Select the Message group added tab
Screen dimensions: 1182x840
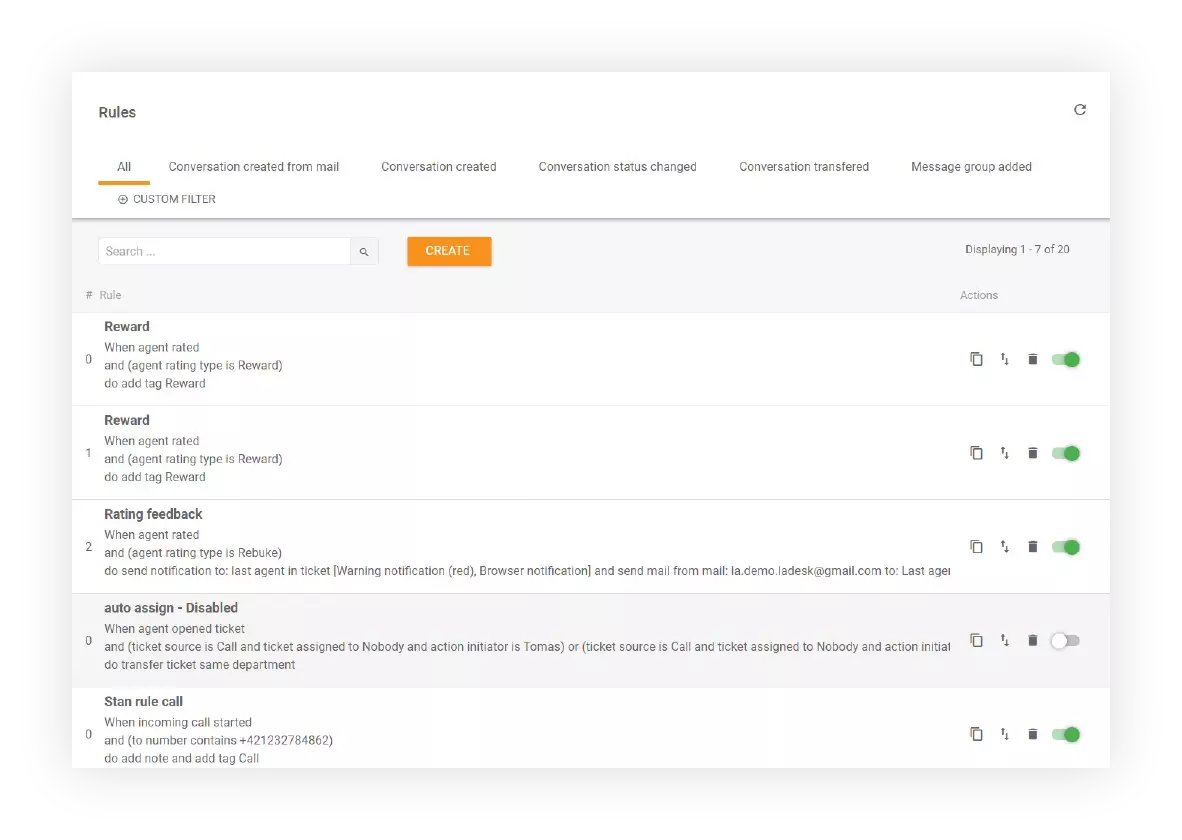tap(971, 167)
